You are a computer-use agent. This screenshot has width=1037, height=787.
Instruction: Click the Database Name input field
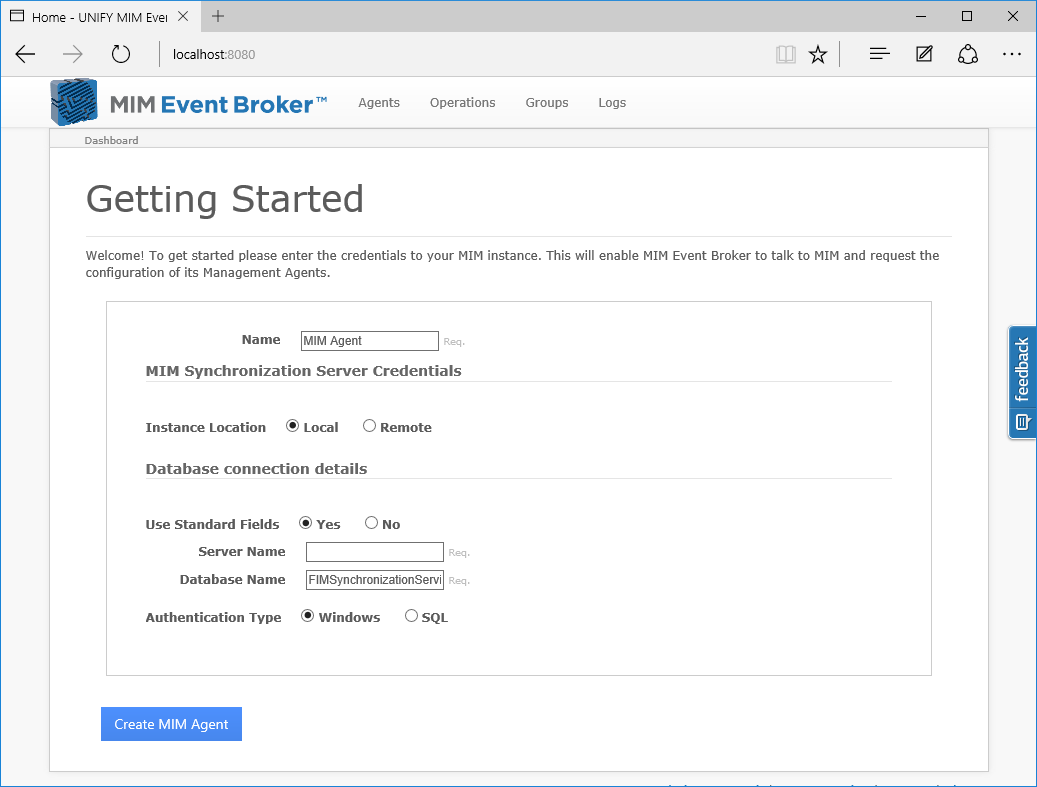(x=375, y=580)
